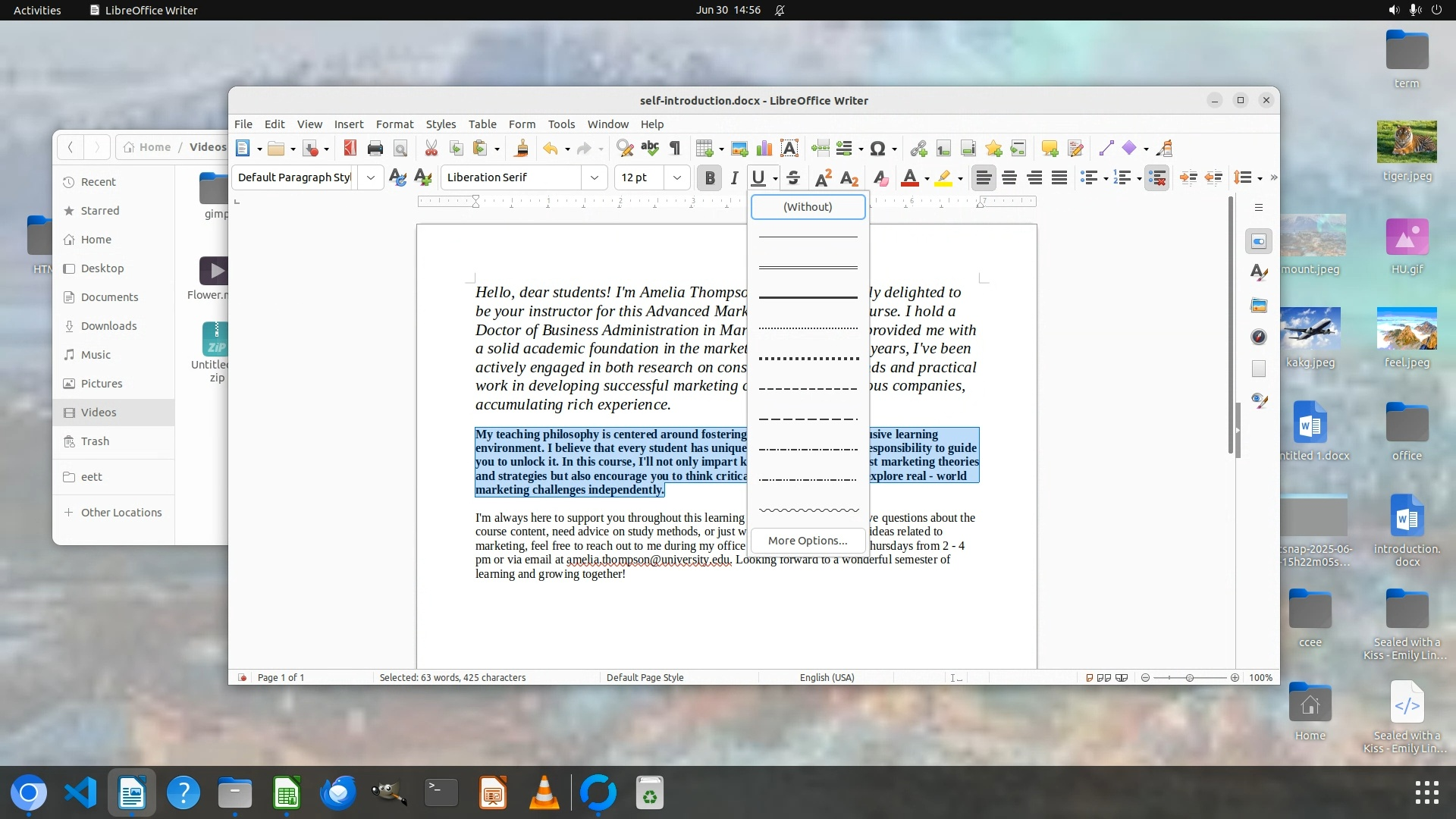Click the Clone Formatting paintbrush icon
Screen dimensions: 1456x819
[521, 149]
